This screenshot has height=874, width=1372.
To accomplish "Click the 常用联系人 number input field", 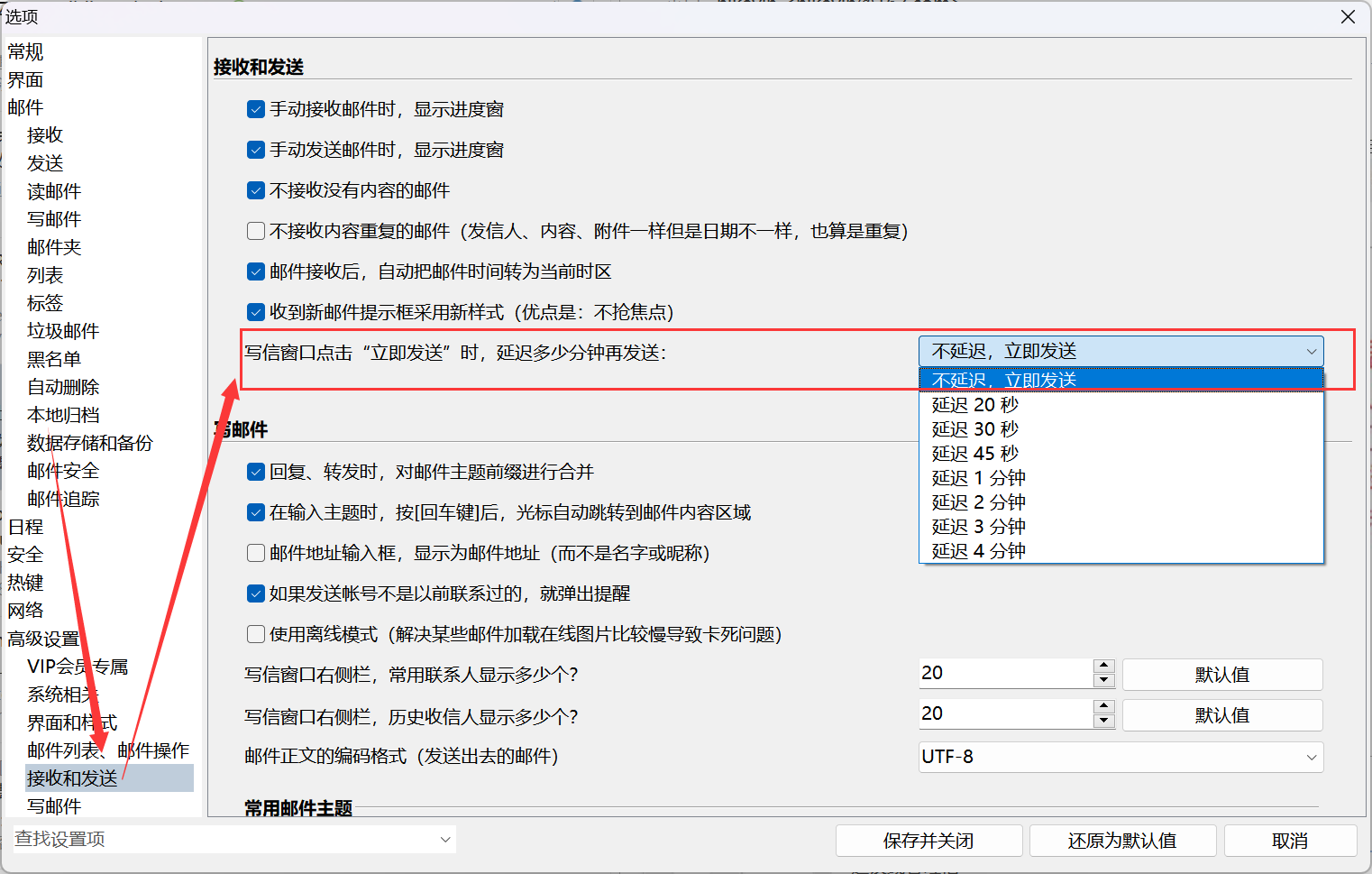I will tap(1006, 674).
